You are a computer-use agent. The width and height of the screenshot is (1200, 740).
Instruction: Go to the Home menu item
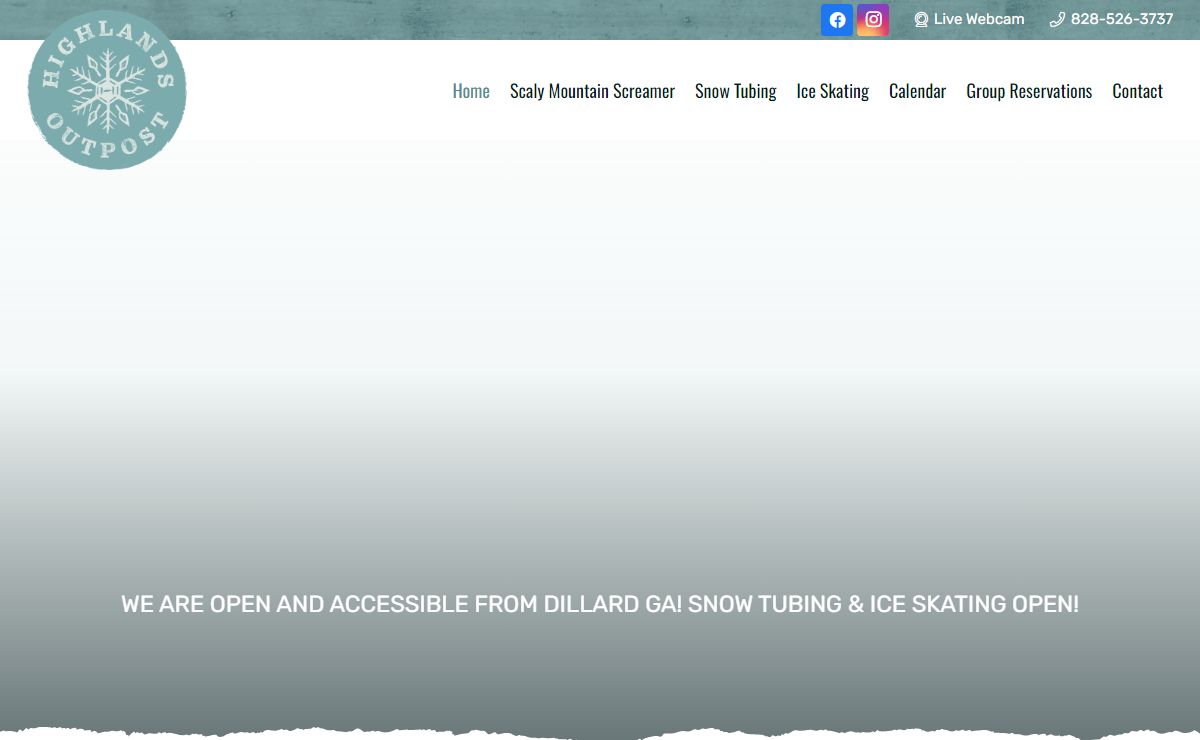point(471,91)
